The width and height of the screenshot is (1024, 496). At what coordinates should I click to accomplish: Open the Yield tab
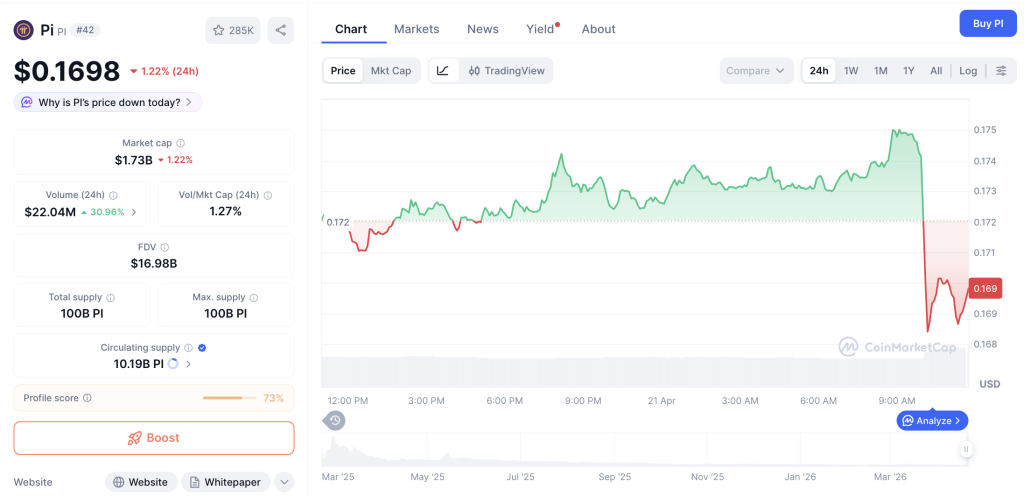[x=540, y=29]
